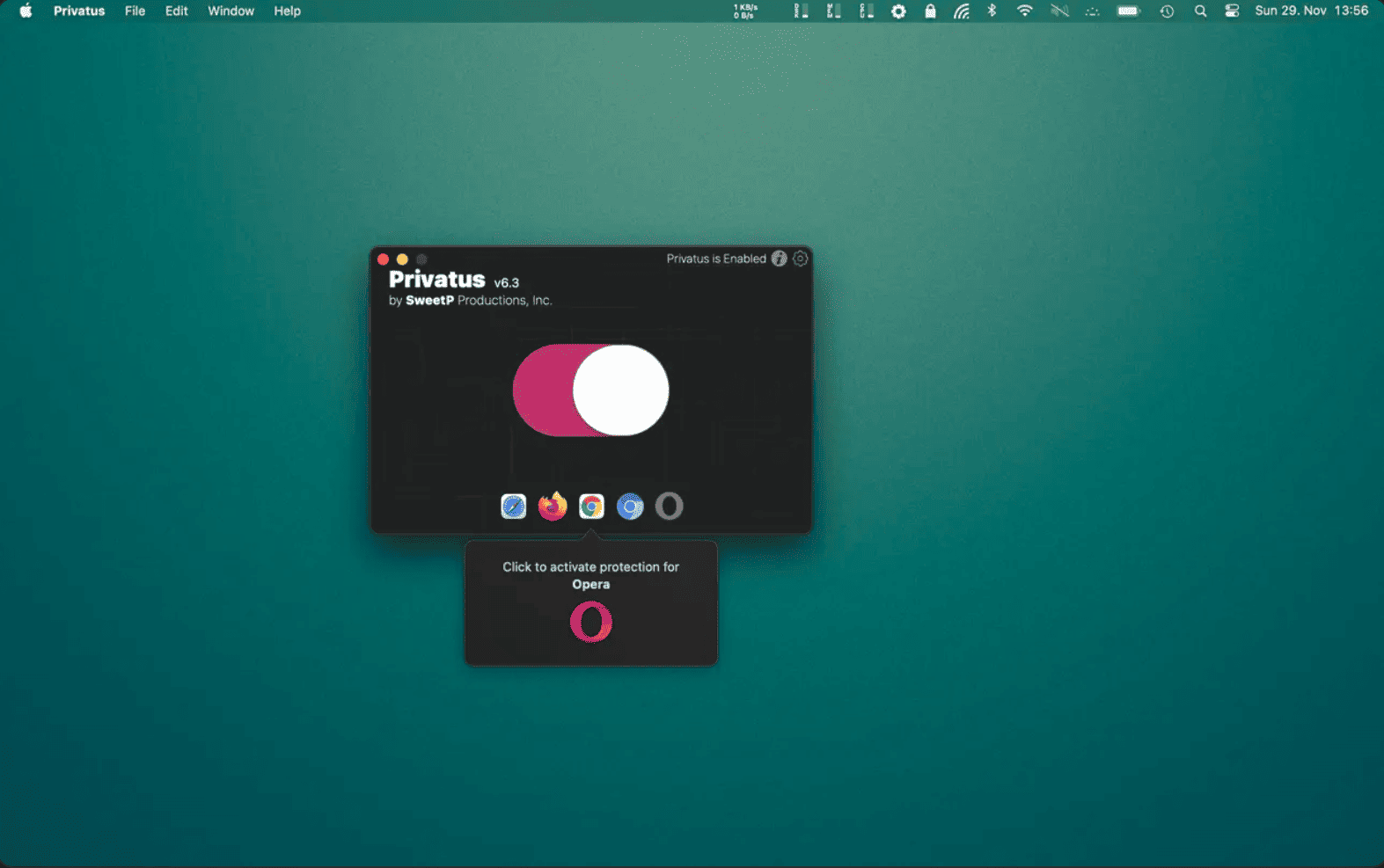Click the white gear-shaped menu bar icon
This screenshot has width=1384, height=868.
coord(898,11)
